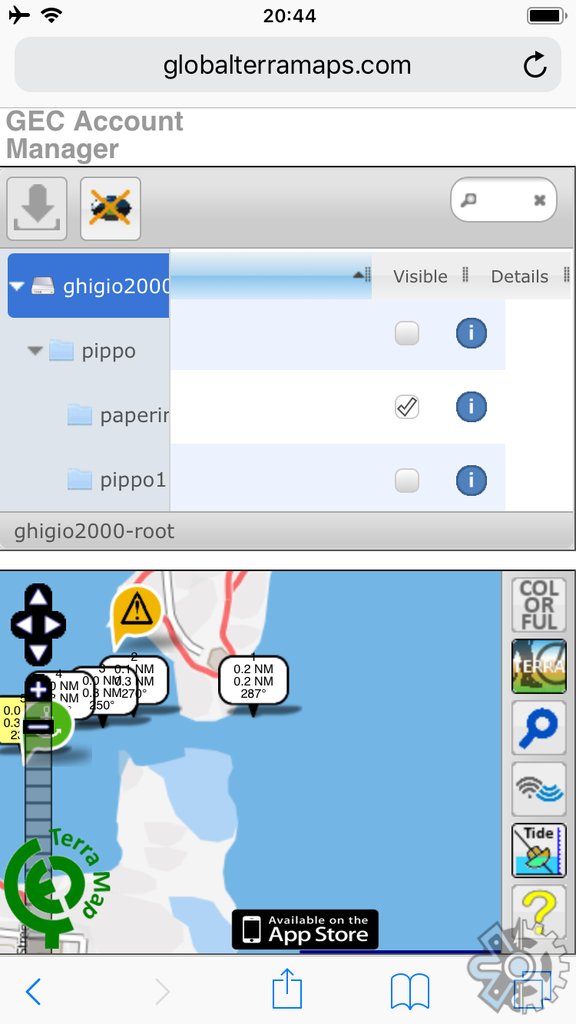The width and height of the screenshot is (576, 1024).
Task: Zoom out with the minus button
Action: click(x=39, y=726)
